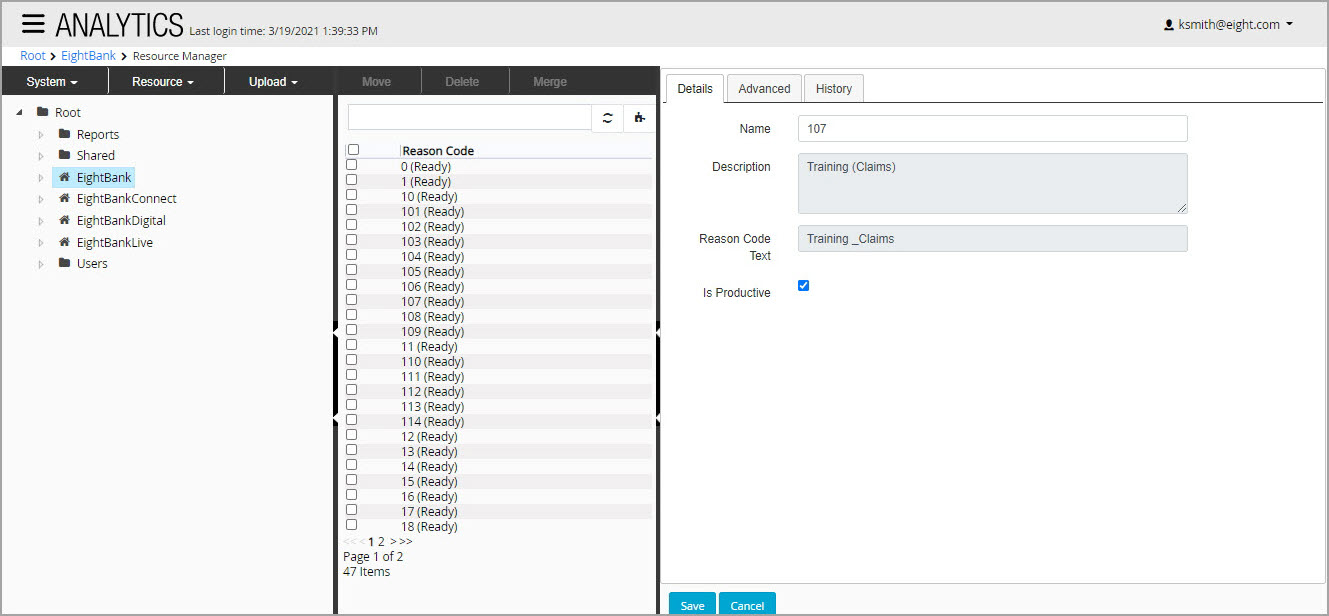
Task: Click the Reports folder icon
Action: pyautogui.click(x=64, y=134)
